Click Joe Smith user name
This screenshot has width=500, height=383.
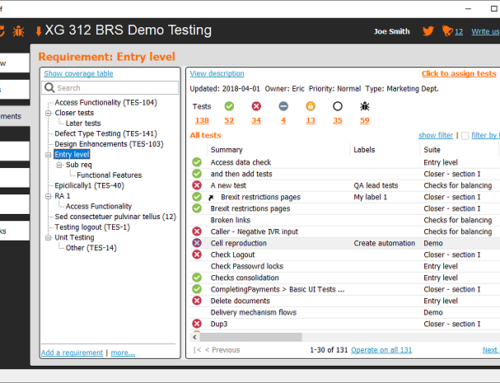[392, 31]
